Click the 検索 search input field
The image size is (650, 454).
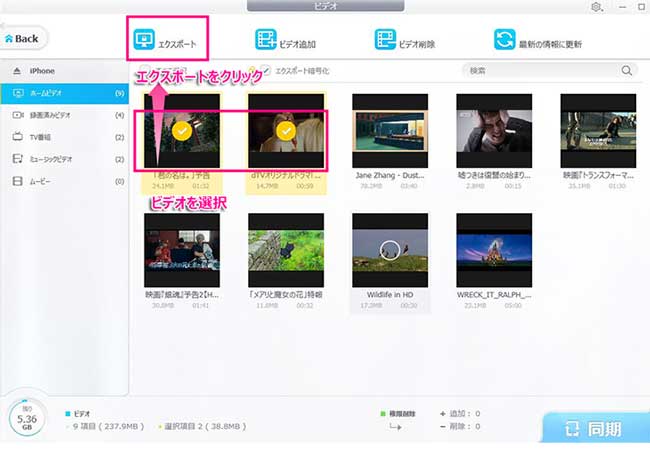coord(543,71)
